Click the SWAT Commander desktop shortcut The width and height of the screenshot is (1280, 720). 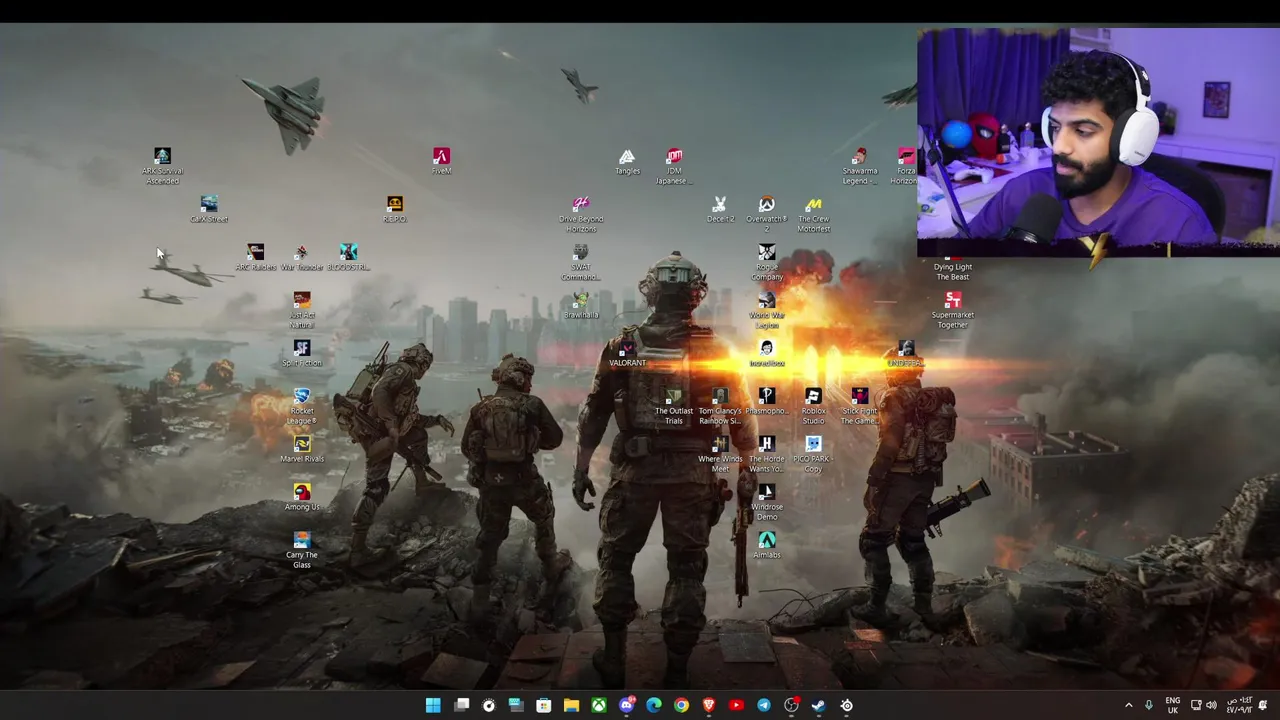(x=581, y=262)
